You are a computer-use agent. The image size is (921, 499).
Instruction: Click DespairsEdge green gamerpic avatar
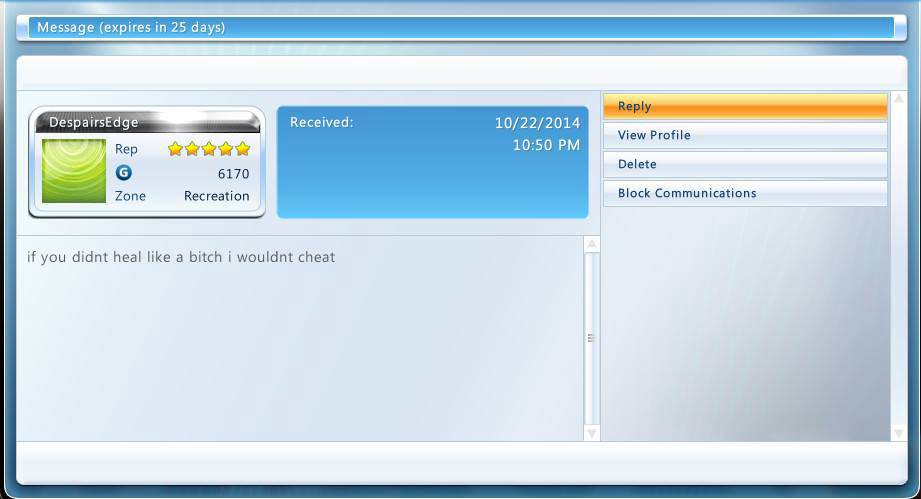(74, 171)
